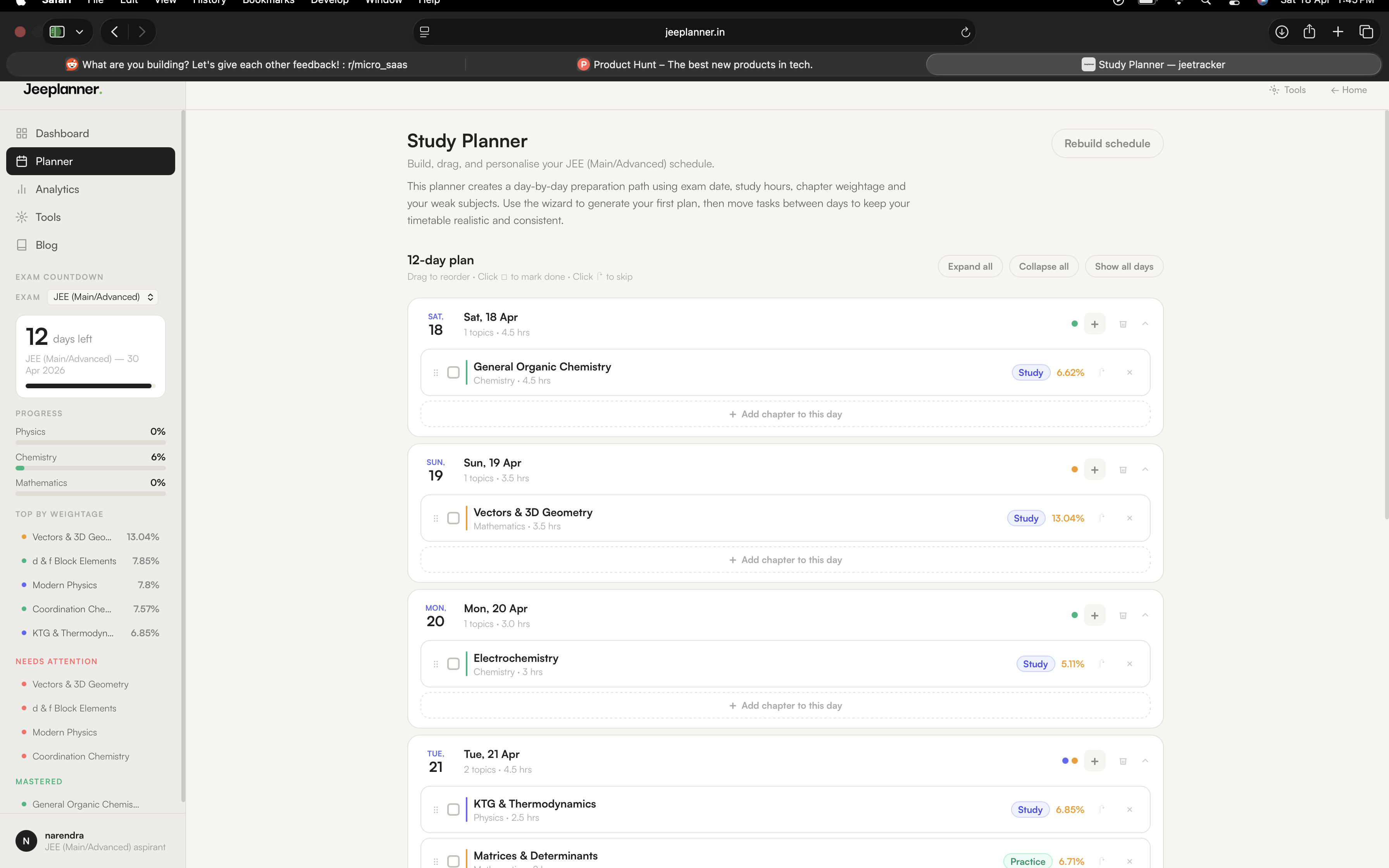Open Safari downloads icon
This screenshot has width=1389, height=868.
[1282, 31]
